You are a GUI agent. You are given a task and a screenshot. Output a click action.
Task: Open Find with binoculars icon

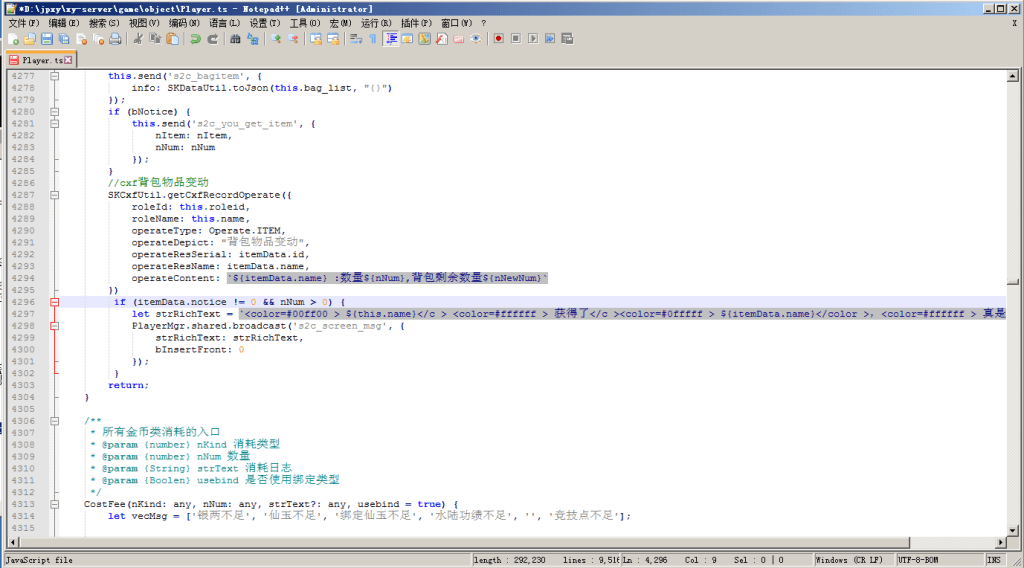click(x=235, y=39)
